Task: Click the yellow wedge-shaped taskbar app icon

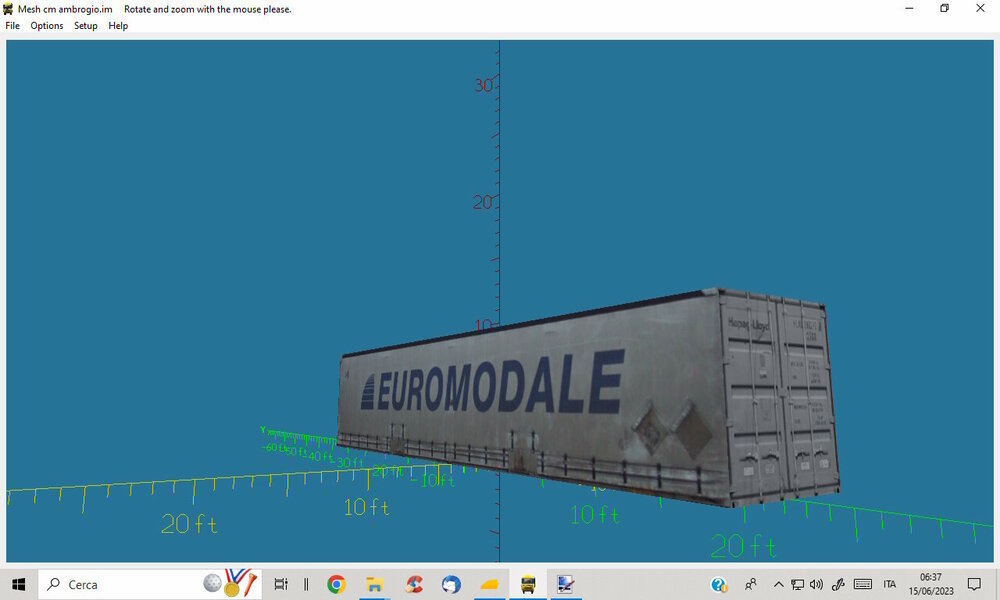Action: 489,584
